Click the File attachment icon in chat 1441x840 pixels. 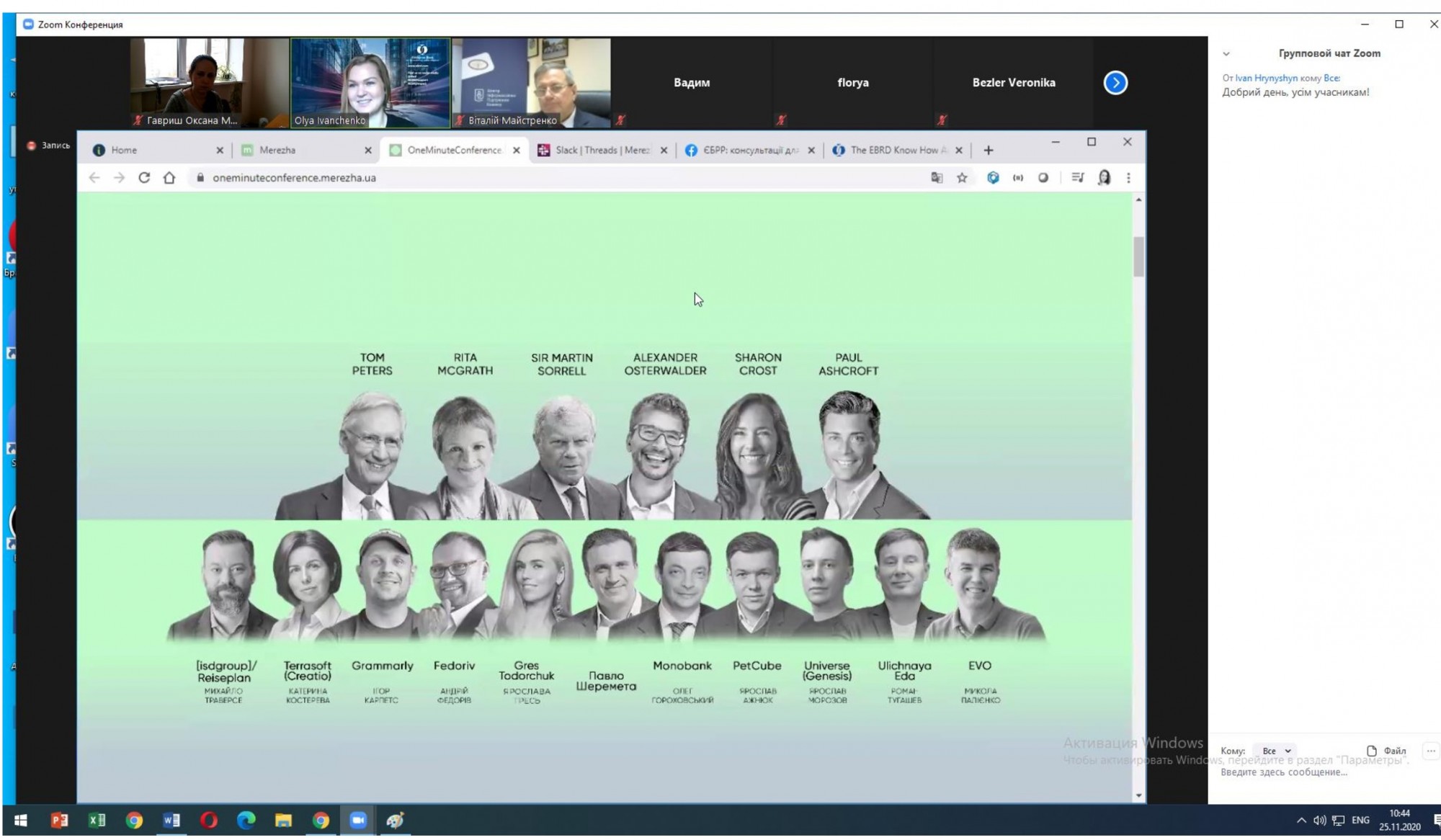[1372, 751]
